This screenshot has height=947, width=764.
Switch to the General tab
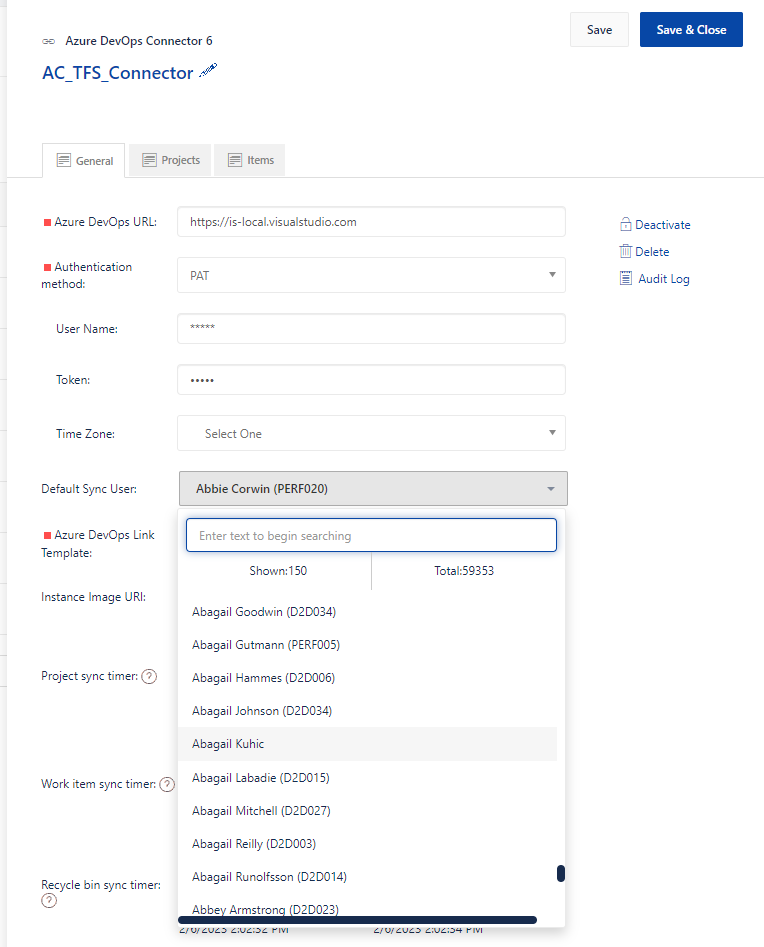pyautogui.click(x=83, y=161)
